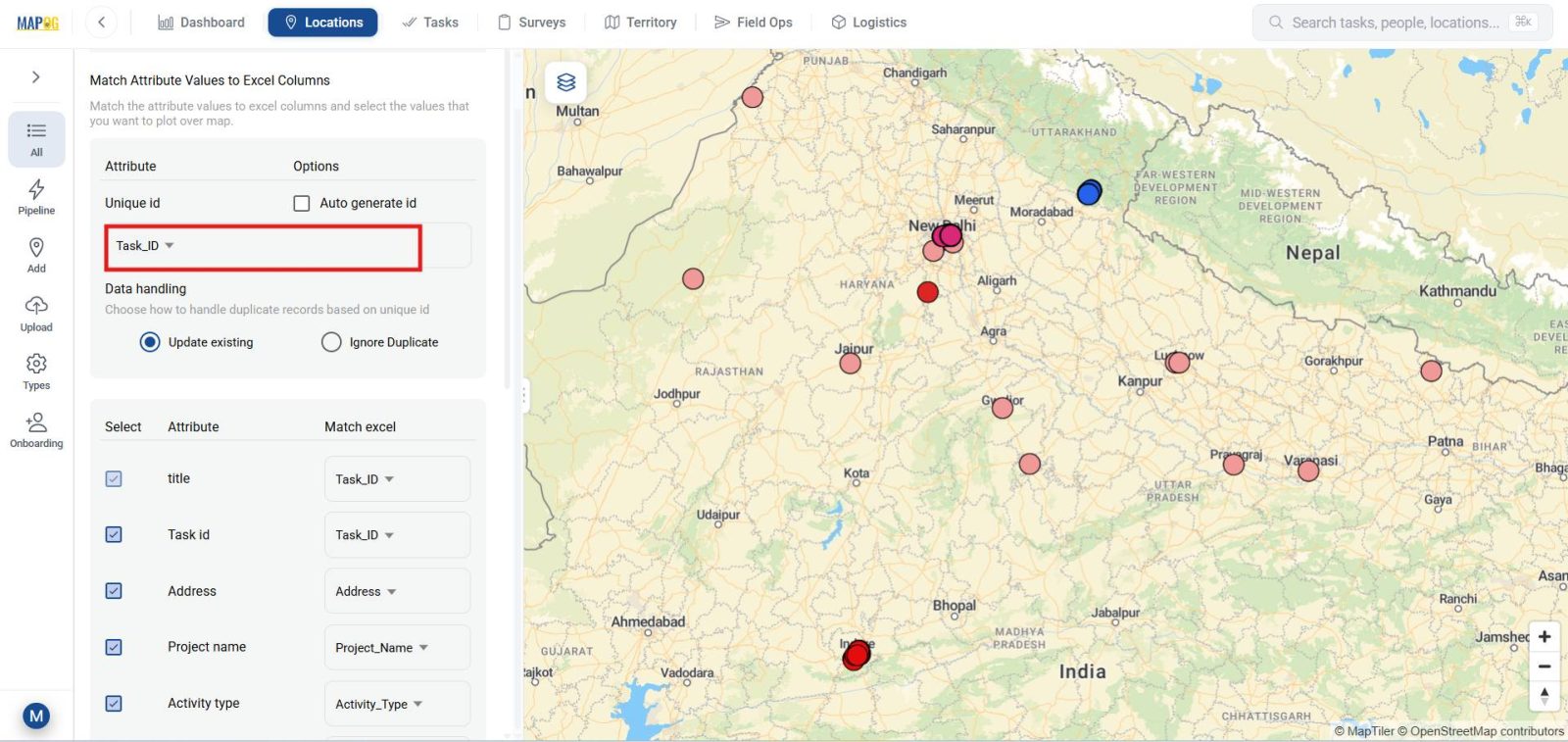Open the Activity_Type match excel dropdown
Viewport: 1568px width, 742px height.
397,704
